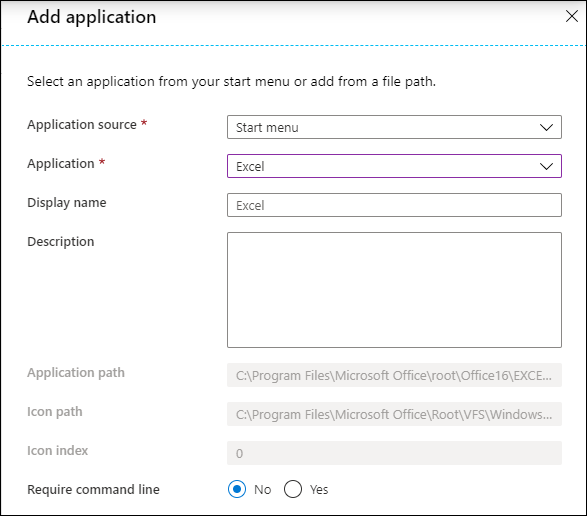Open the Application source dropdown
The image size is (587, 516).
point(394,127)
